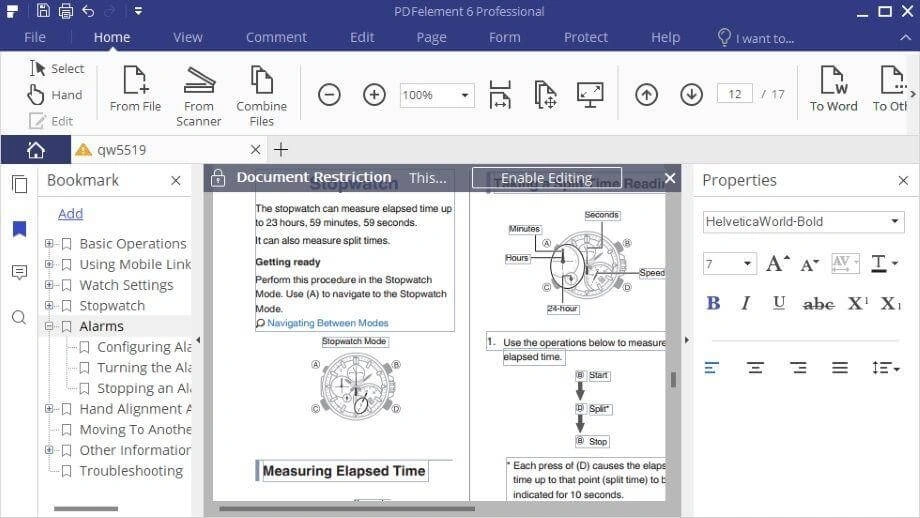Switch to the Form tab

[505, 38]
